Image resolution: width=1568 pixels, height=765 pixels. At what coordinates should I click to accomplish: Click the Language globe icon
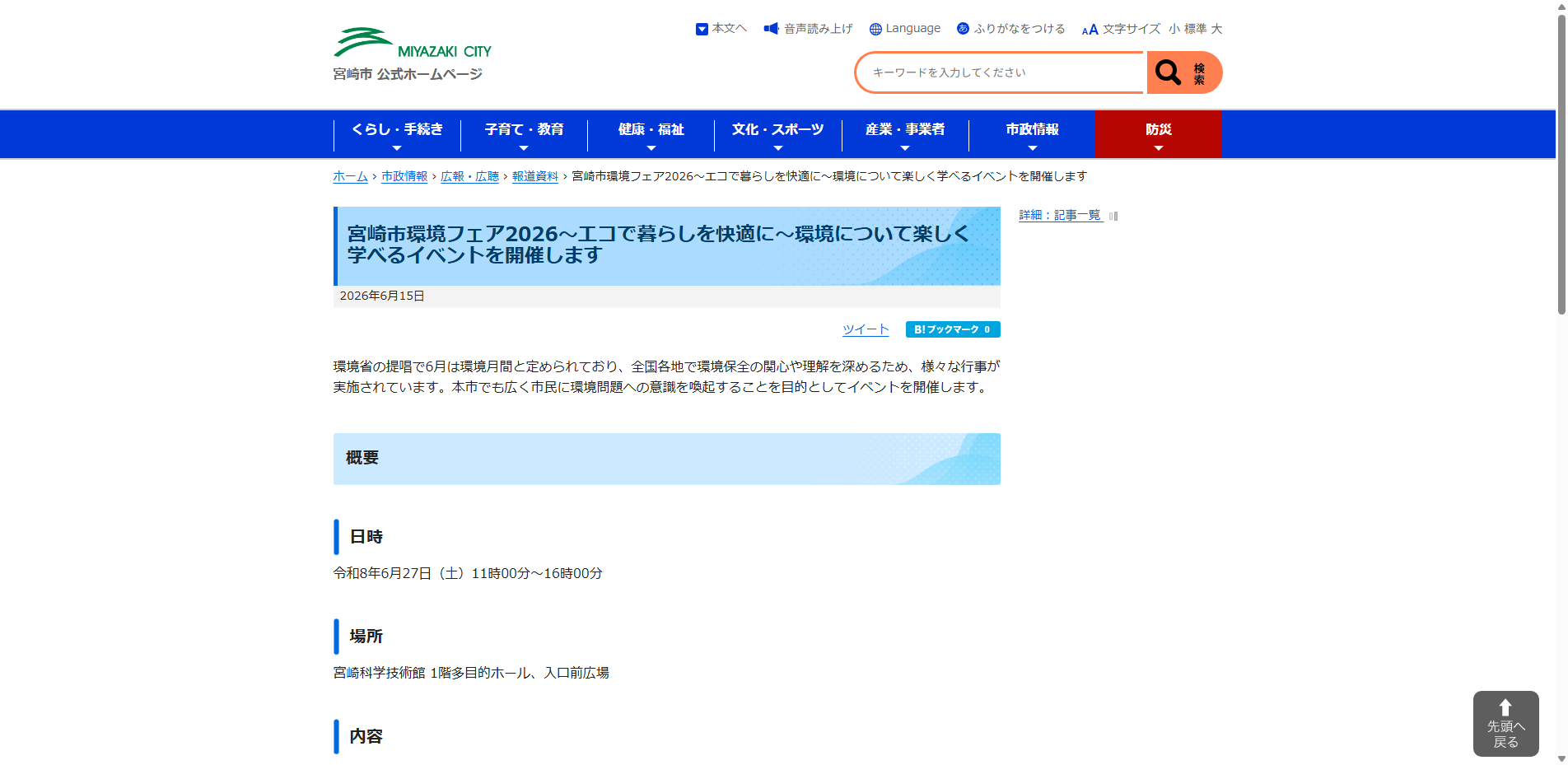click(x=875, y=30)
